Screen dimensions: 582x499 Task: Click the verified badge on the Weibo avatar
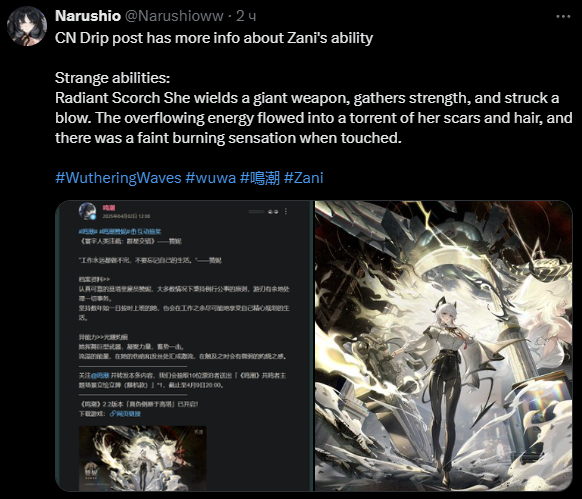(x=94, y=217)
